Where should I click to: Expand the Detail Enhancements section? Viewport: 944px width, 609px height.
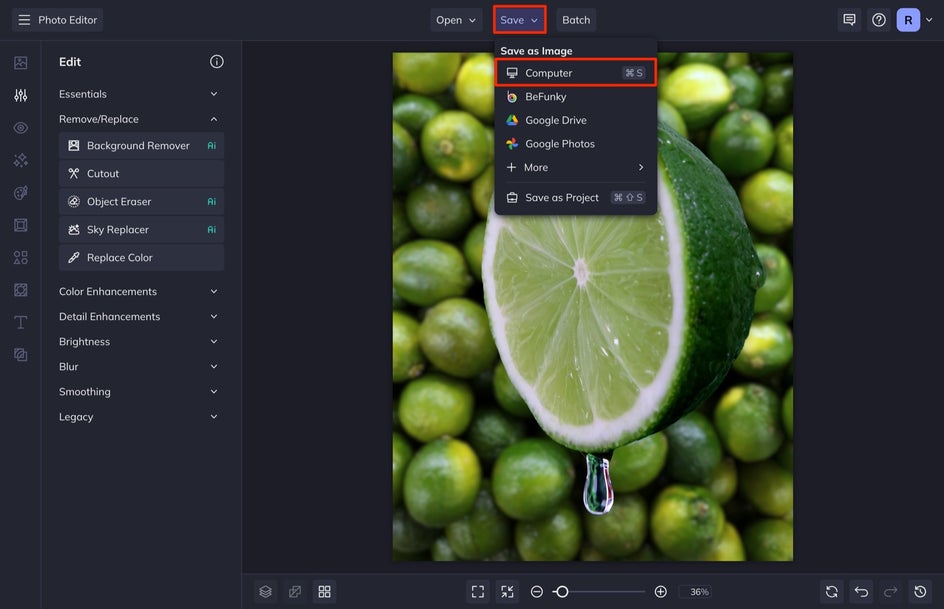[138, 317]
